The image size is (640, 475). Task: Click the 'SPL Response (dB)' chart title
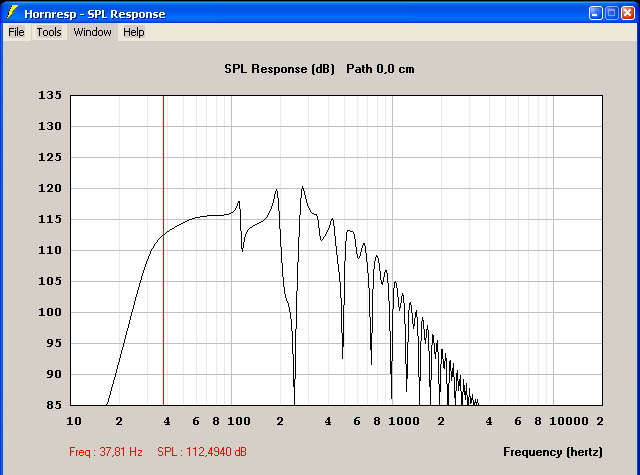(279, 69)
